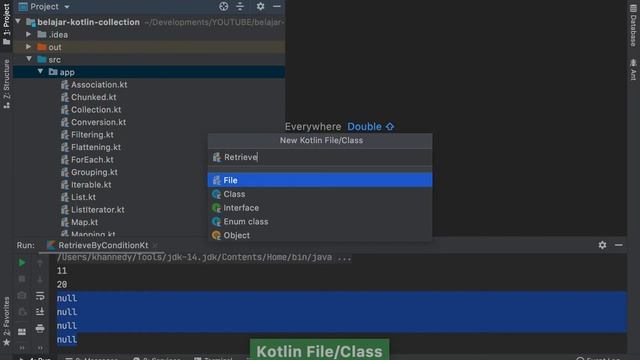Click the Object icon in the popup
The width and height of the screenshot is (640, 360).
216,236
